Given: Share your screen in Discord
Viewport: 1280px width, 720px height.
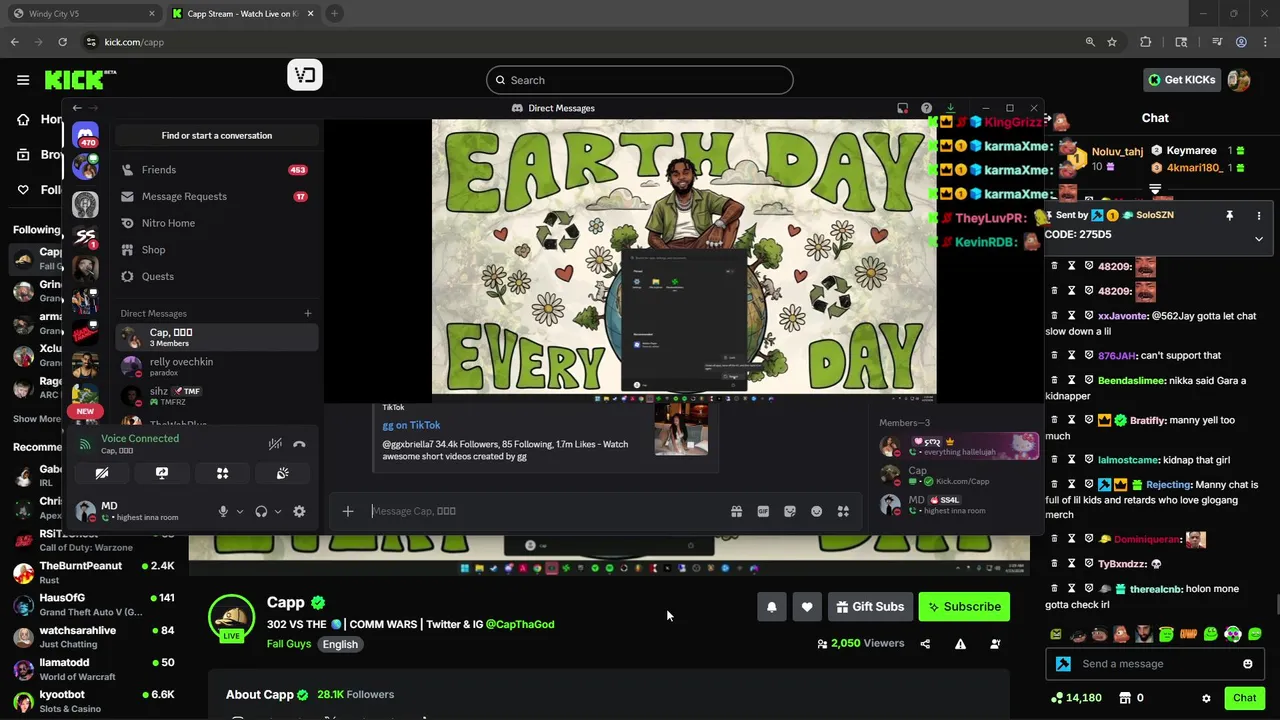Looking at the screenshot, I should click(x=162, y=473).
